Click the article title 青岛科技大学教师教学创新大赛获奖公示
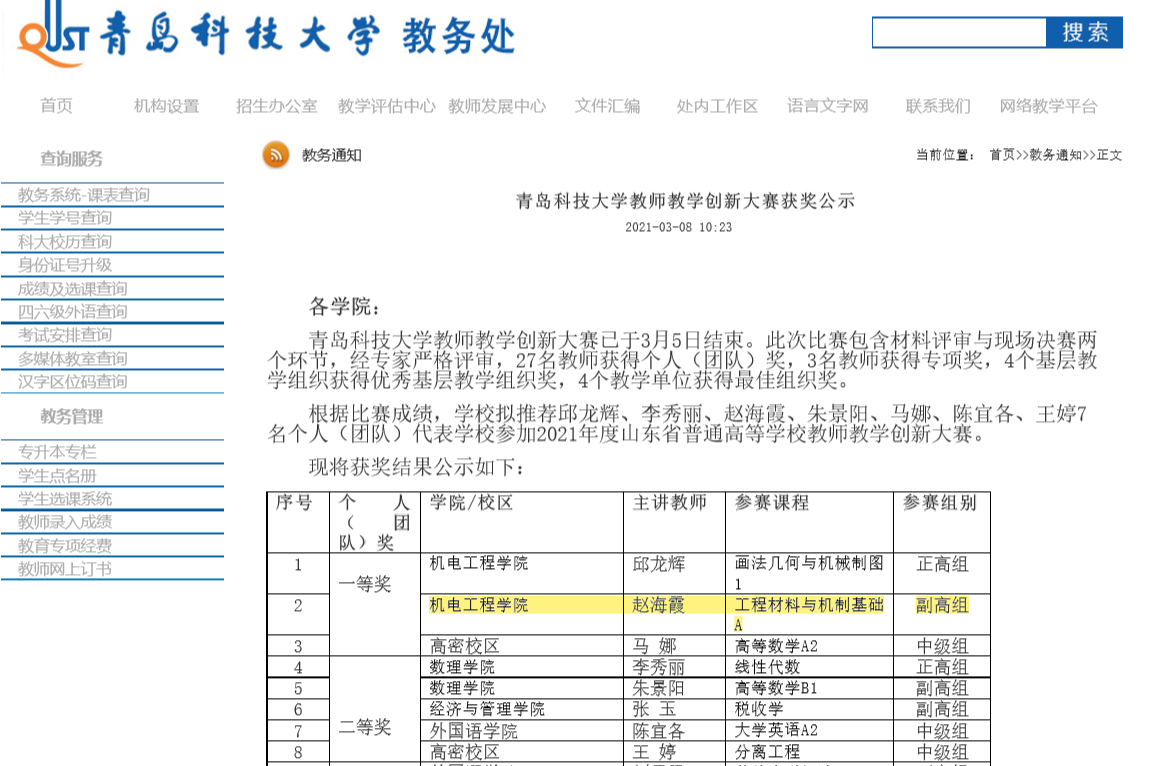Viewport: 1152px width, 766px height. pyautogui.click(x=685, y=200)
